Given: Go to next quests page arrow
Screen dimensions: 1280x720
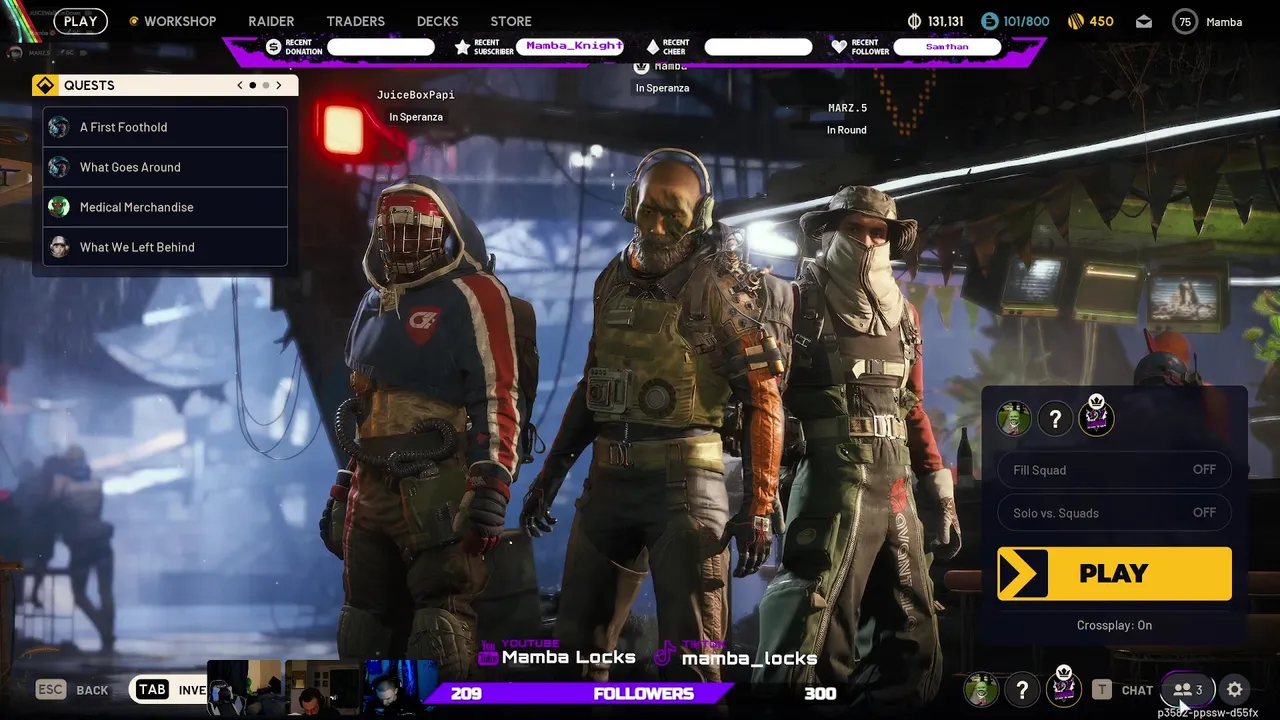Looking at the screenshot, I should click(x=279, y=85).
